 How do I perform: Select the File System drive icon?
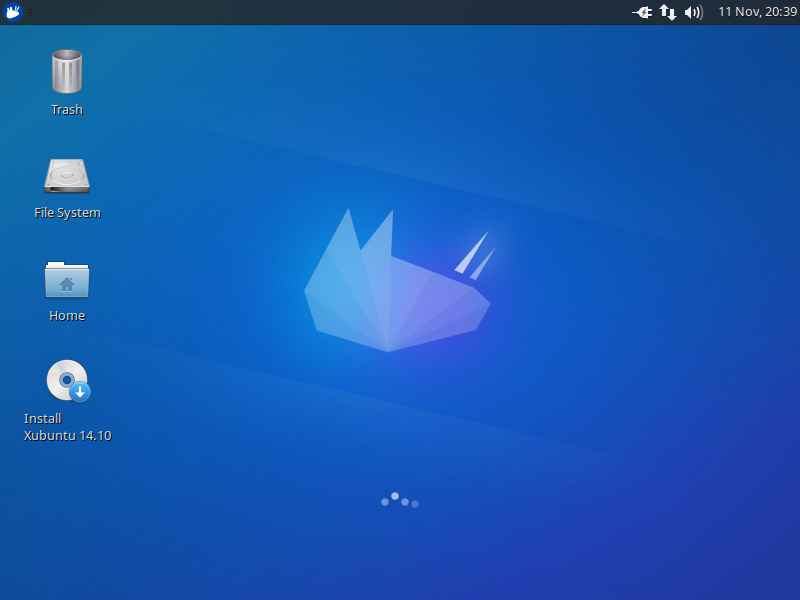(x=67, y=176)
